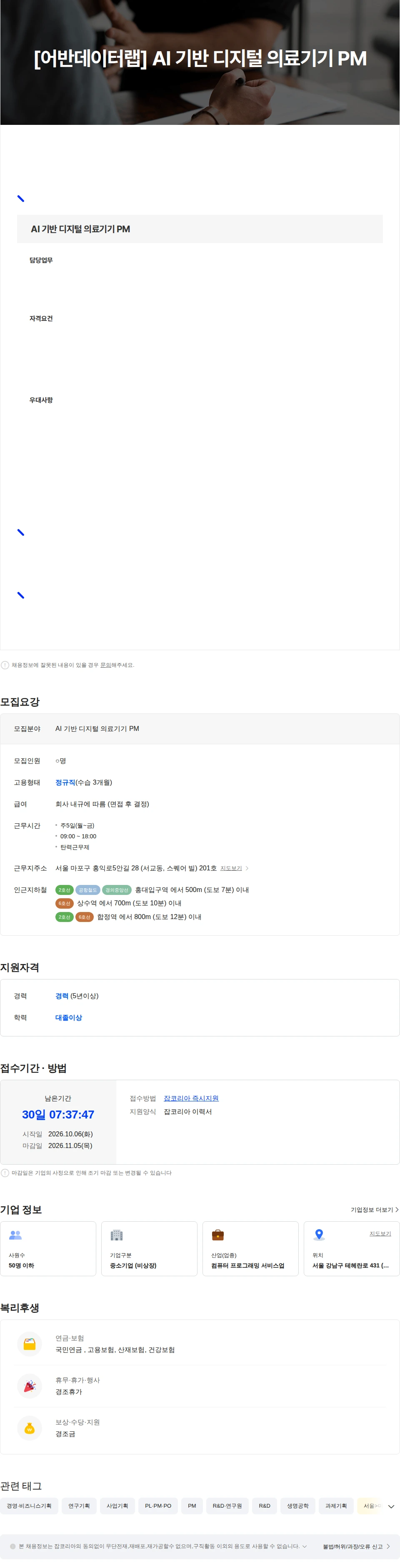
Task: Click the 보상·수당·지원 money bag icon
Action: pos(29,1428)
